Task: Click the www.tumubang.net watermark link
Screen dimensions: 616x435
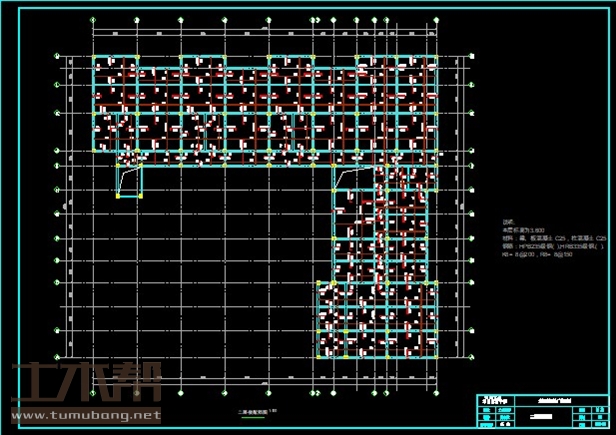Action: (x=85, y=414)
